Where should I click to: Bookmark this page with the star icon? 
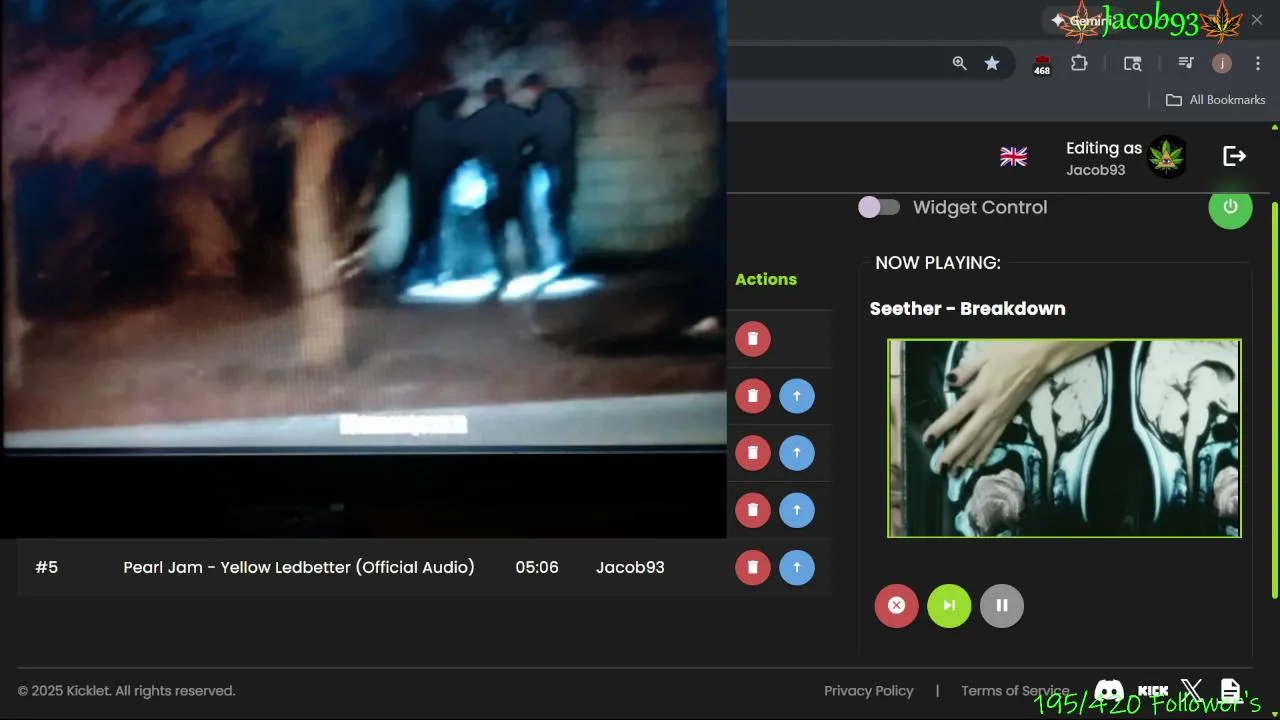(991, 63)
